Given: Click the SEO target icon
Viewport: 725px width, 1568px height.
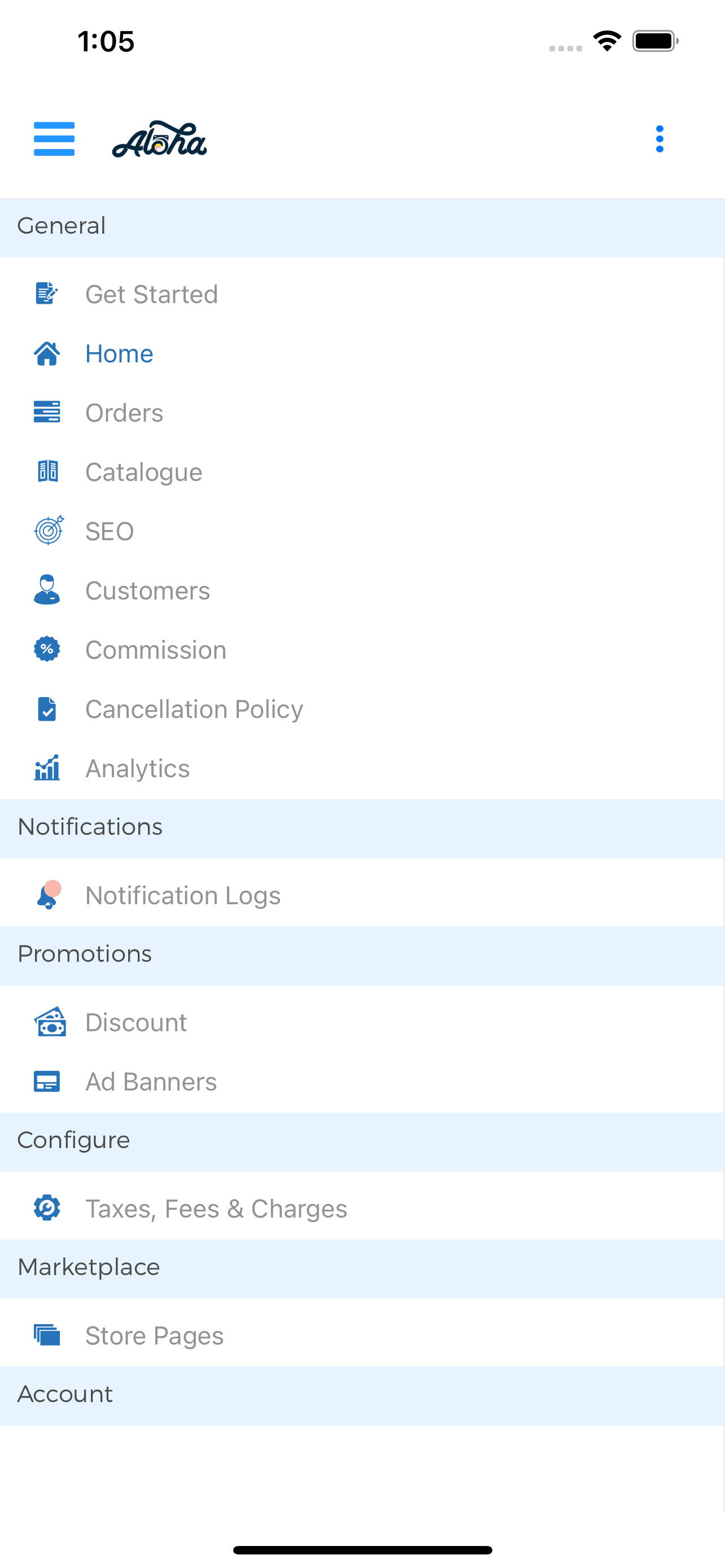Looking at the screenshot, I should (49, 530).
